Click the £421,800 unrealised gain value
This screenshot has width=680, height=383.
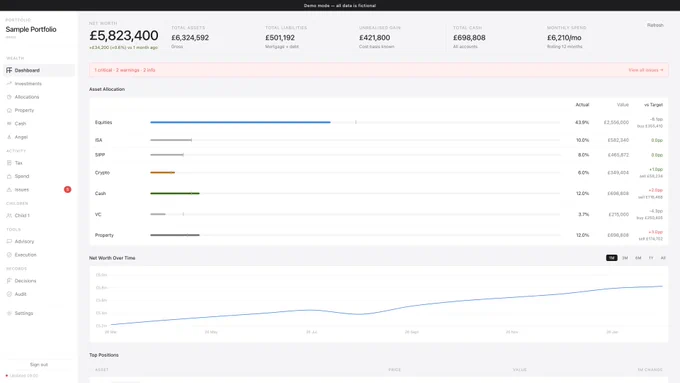tap(374, 38)
